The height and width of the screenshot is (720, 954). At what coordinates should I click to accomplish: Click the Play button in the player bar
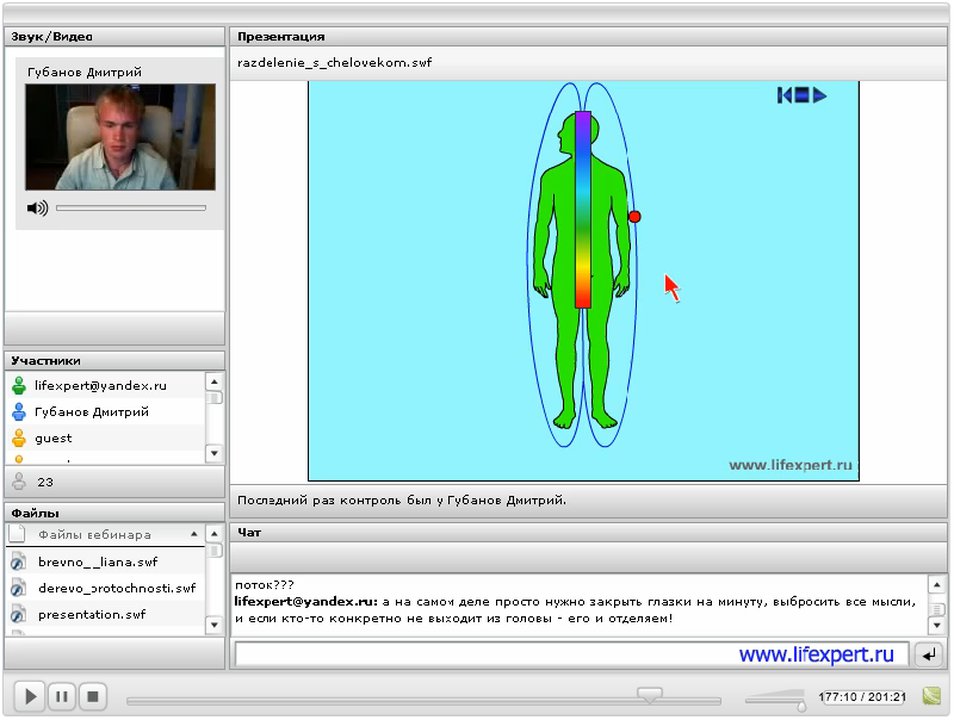(30, 696)
